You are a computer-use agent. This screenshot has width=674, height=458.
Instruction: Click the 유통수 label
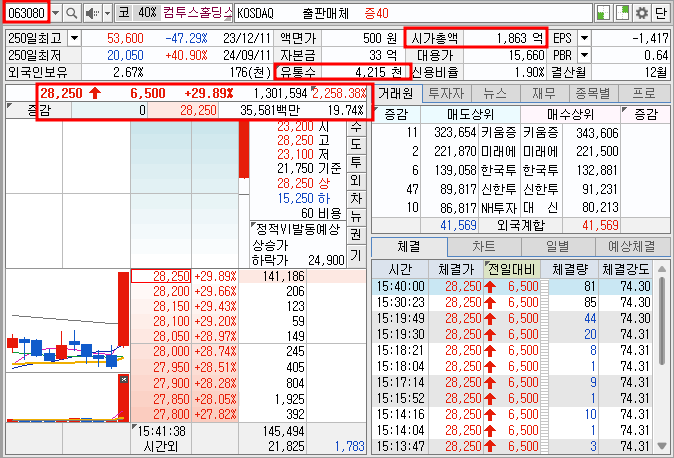[x=297, y=72]
